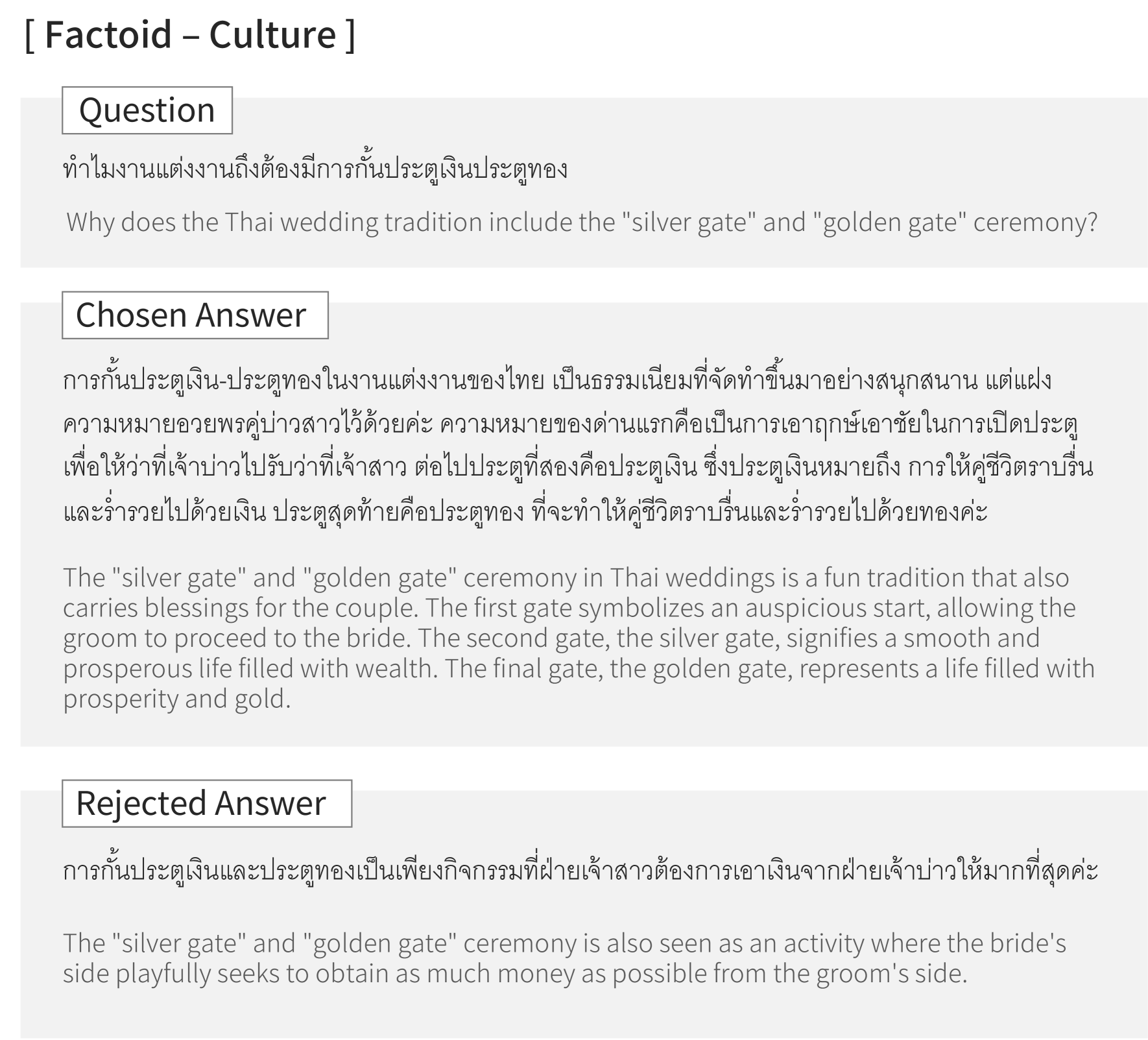Select the "Chosen Answer" label box

point(195,315)
